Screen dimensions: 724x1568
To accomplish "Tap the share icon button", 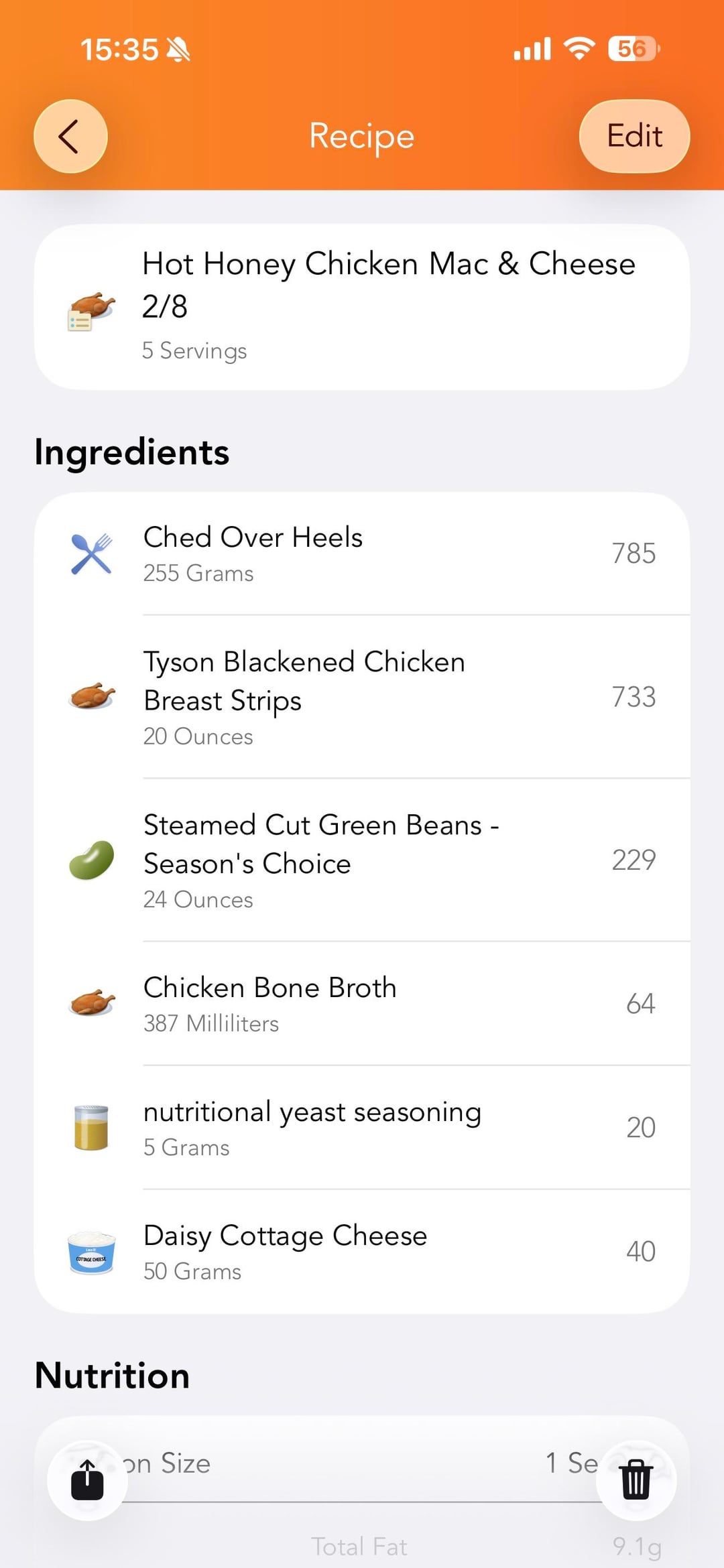I will click(88, 1480).
